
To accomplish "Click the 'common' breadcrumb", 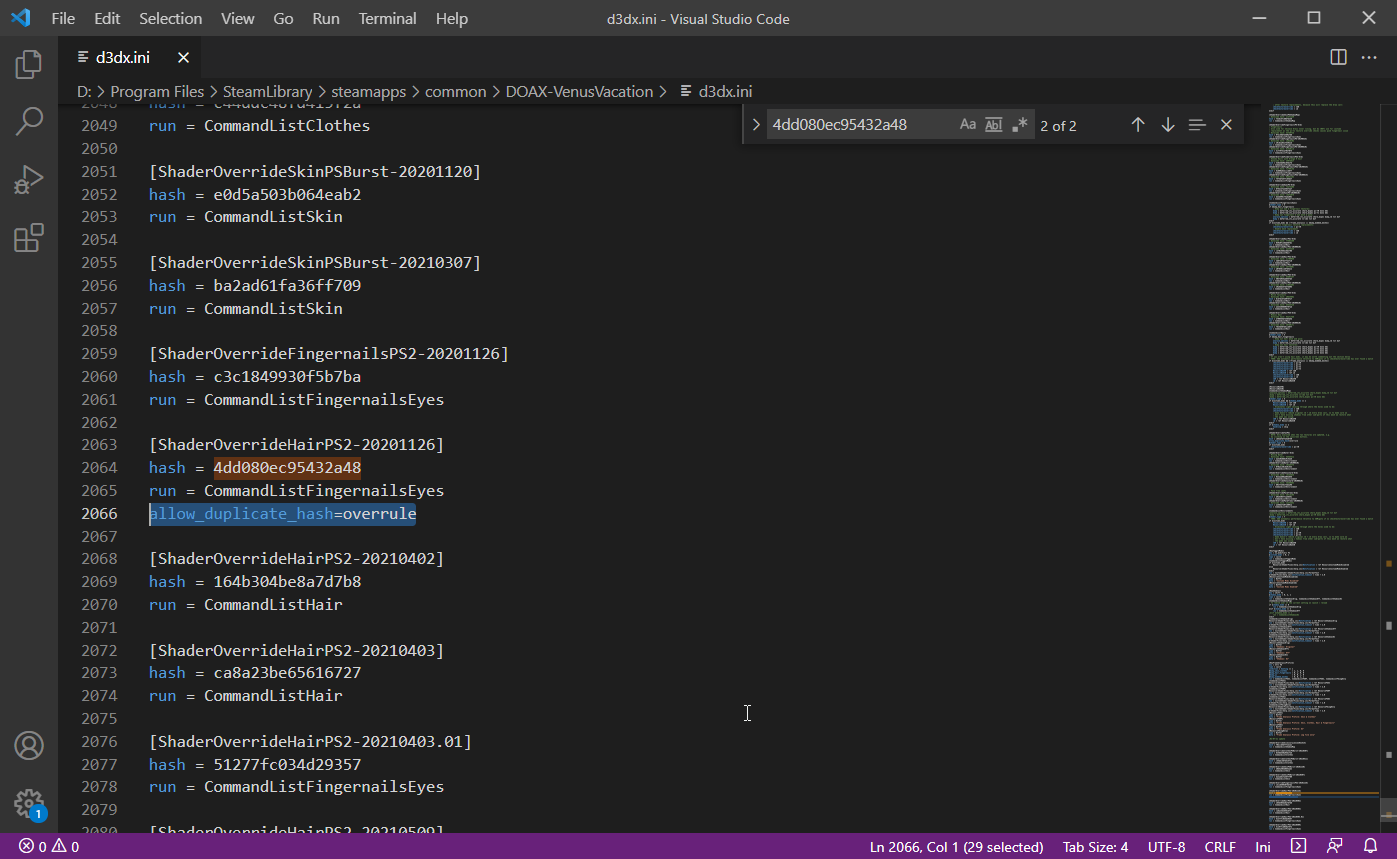I will (x=455, y=91).
